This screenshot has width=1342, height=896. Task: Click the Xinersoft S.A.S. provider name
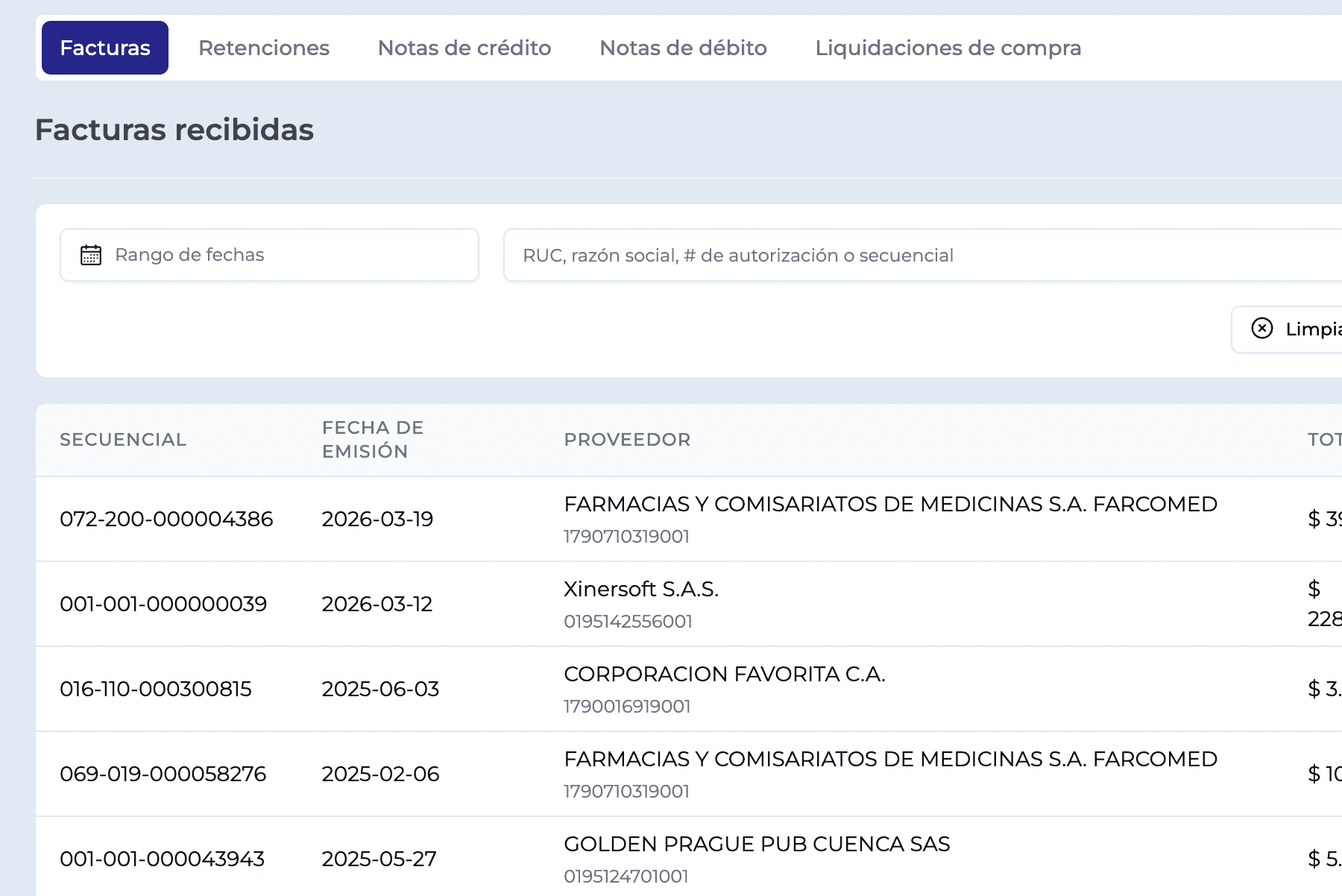tap(641, 589)
